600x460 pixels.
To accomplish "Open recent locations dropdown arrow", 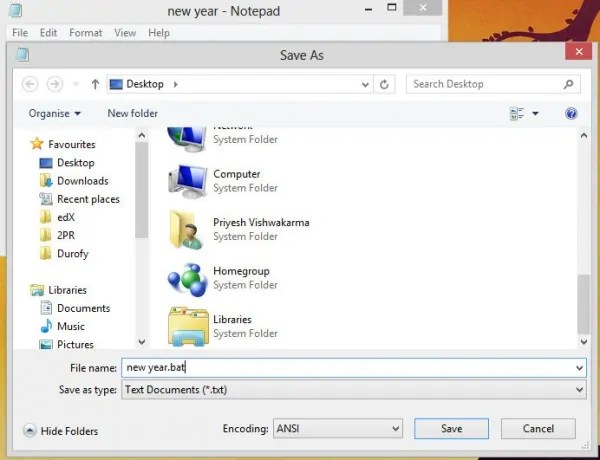I will [x=365, y=84].
